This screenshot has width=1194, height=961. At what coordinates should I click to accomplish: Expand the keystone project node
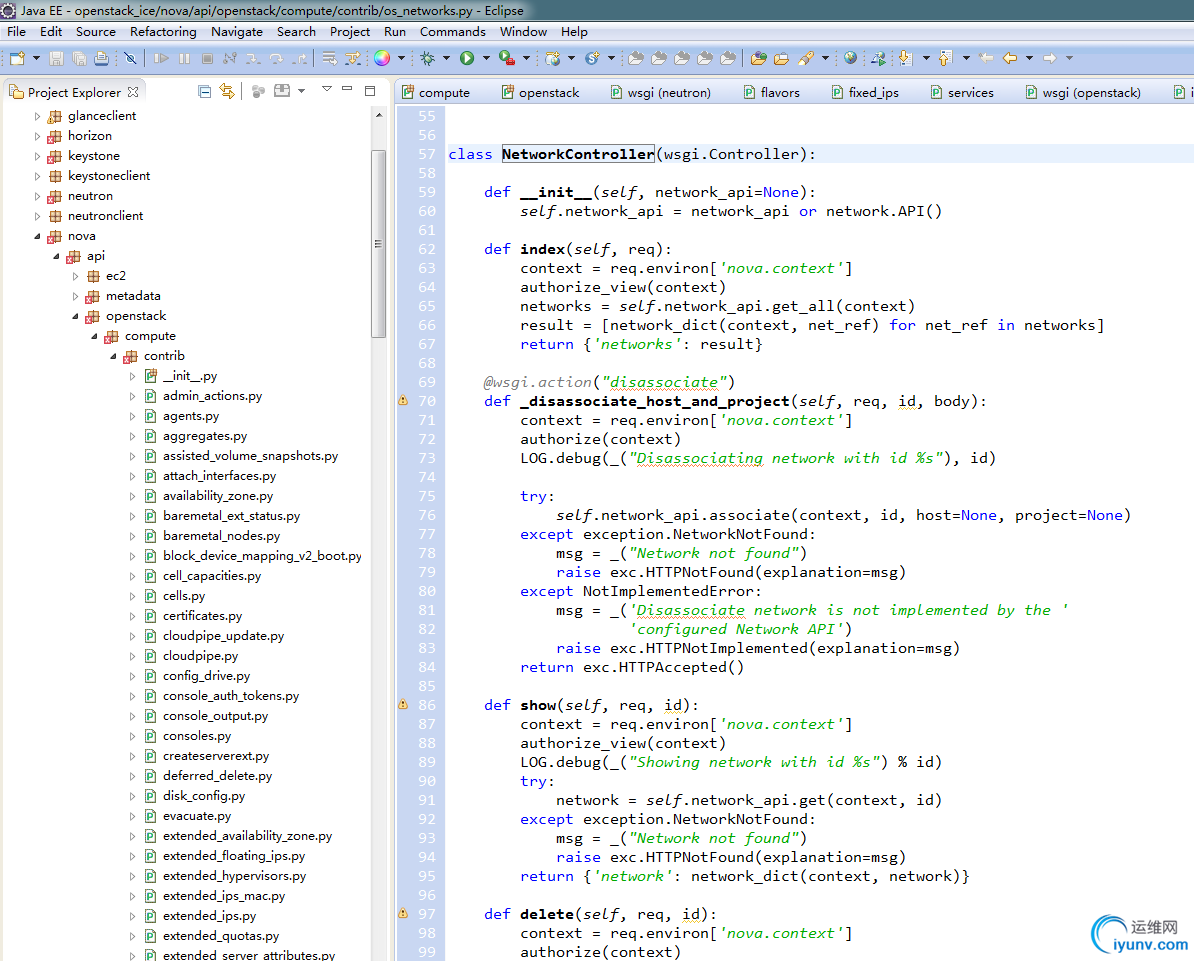38,156
